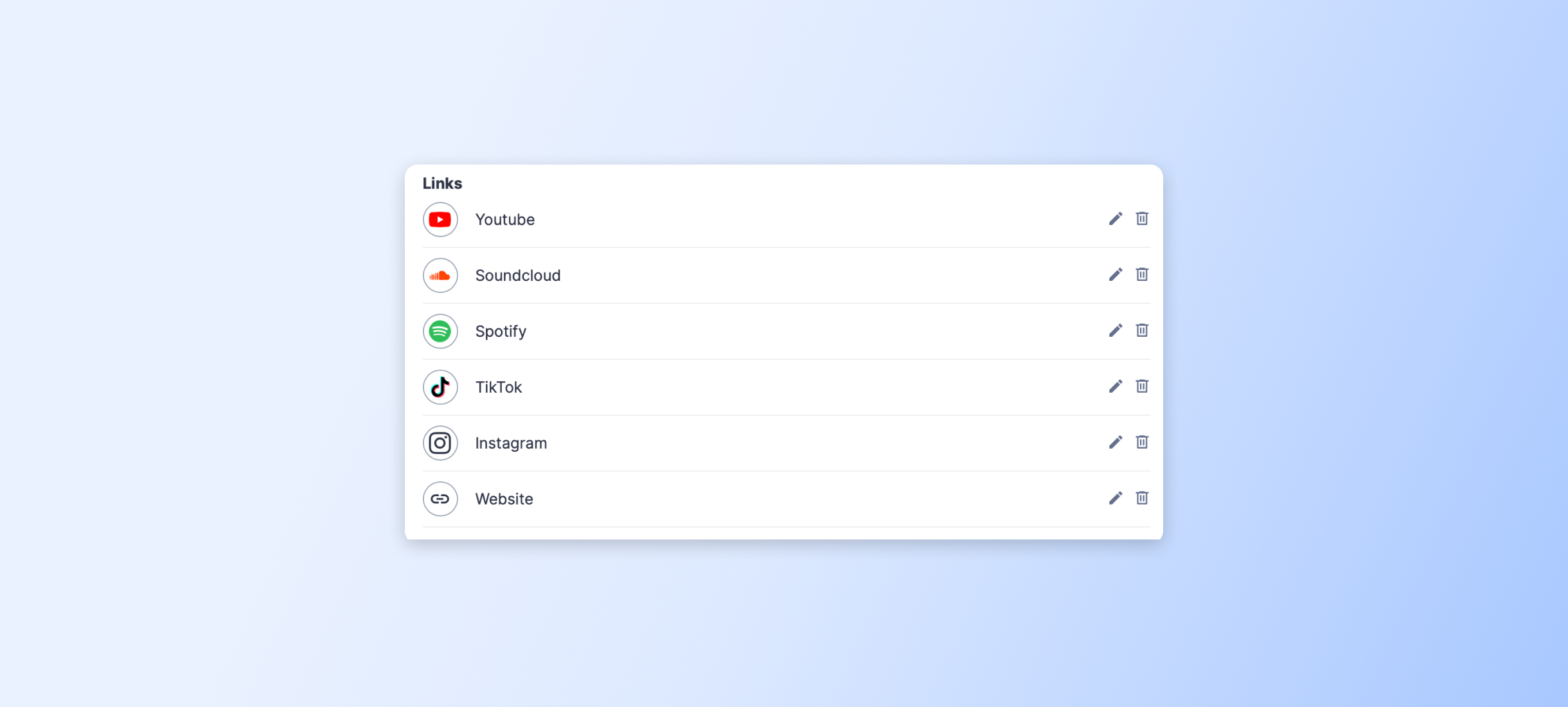Delete the Instagram link
The width and height of the screenshot is (1568, 707).
coord(1142,442)
